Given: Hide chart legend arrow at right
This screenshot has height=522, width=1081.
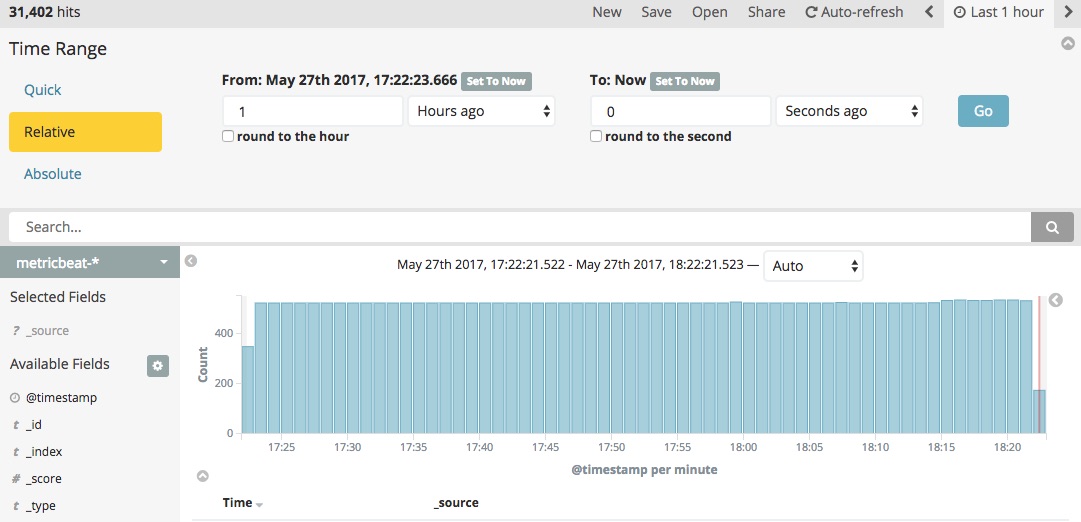Looking at the screenshot, I should pos(1055,300).
